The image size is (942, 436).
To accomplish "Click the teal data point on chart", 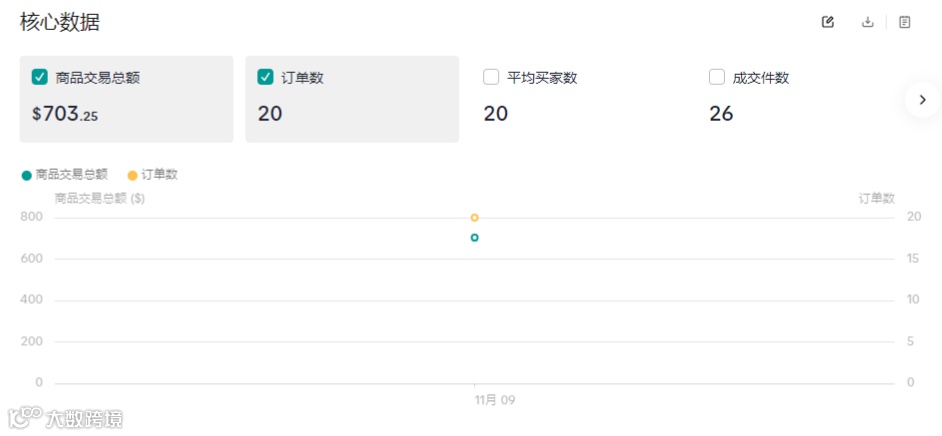I will pyautogui.click(x=474, y=238).
